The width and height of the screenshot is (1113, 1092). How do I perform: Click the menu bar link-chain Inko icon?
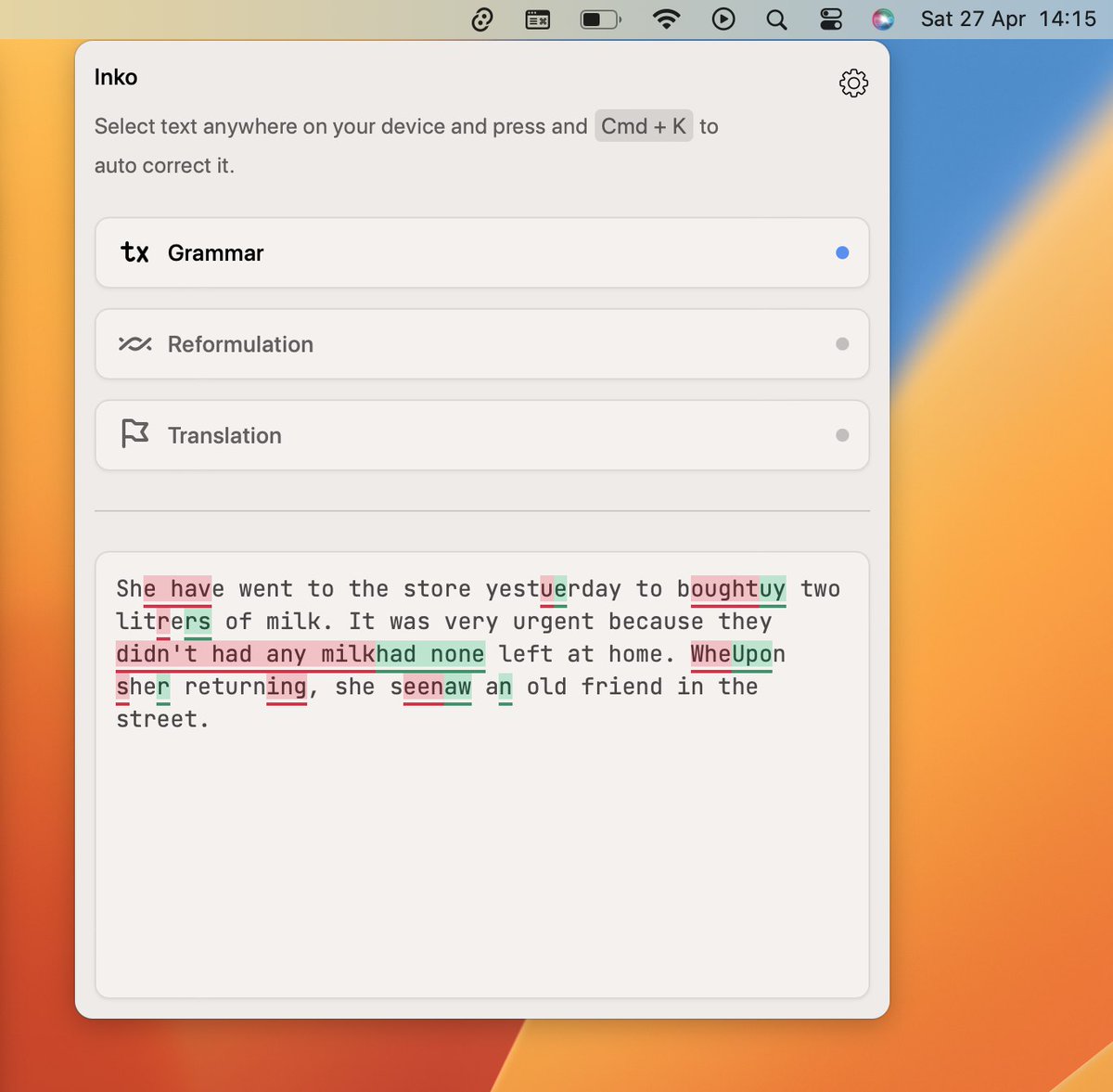click(482, 19)
